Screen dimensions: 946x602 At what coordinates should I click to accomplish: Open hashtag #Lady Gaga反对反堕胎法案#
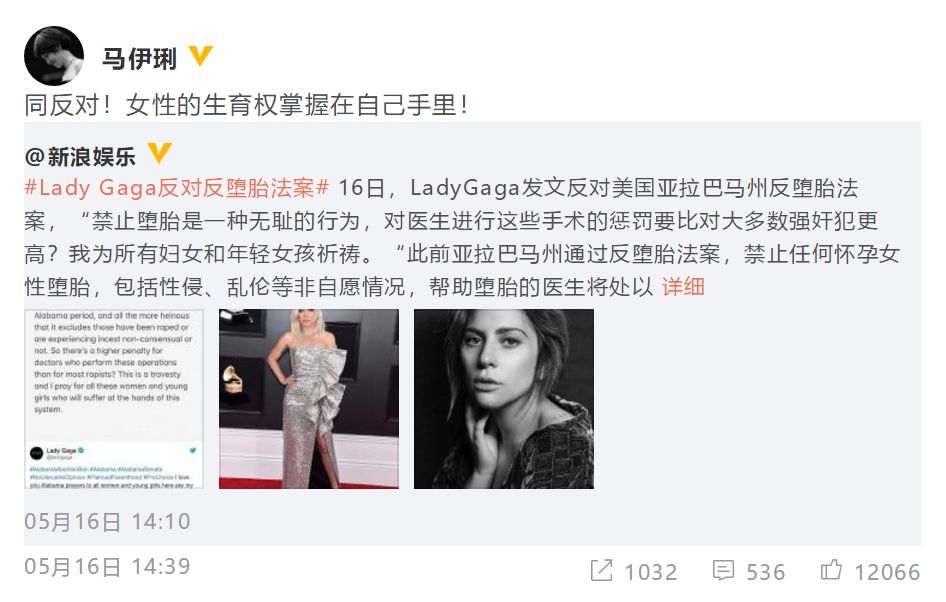tap(176, 188)
